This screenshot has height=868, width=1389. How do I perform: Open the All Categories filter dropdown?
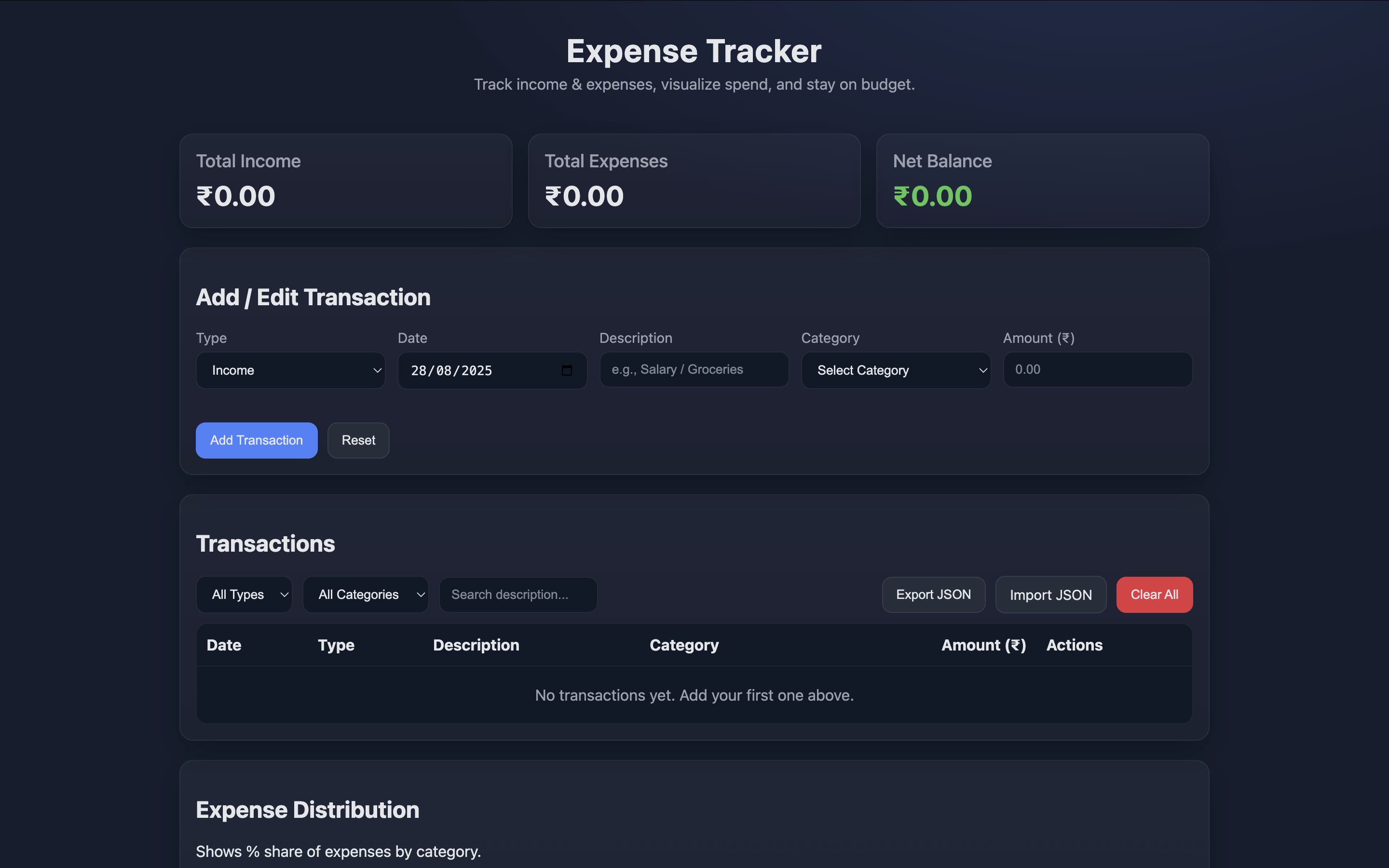point(366,595)
